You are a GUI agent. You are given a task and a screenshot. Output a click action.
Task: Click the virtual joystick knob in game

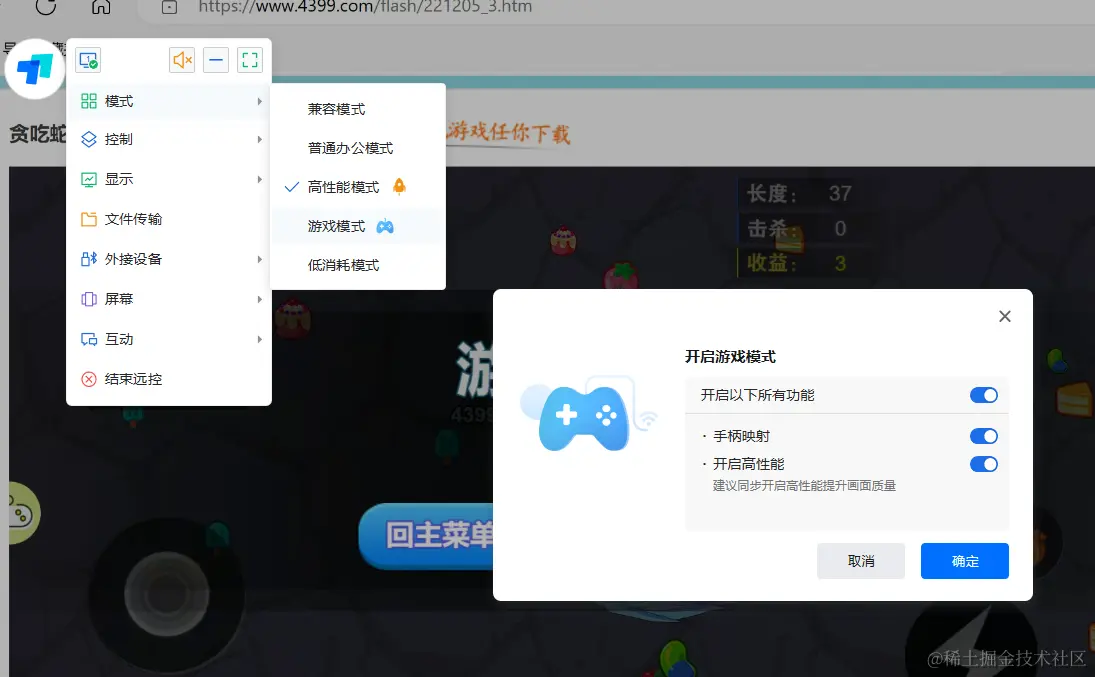pyautogui.click(x=166, y=594)
